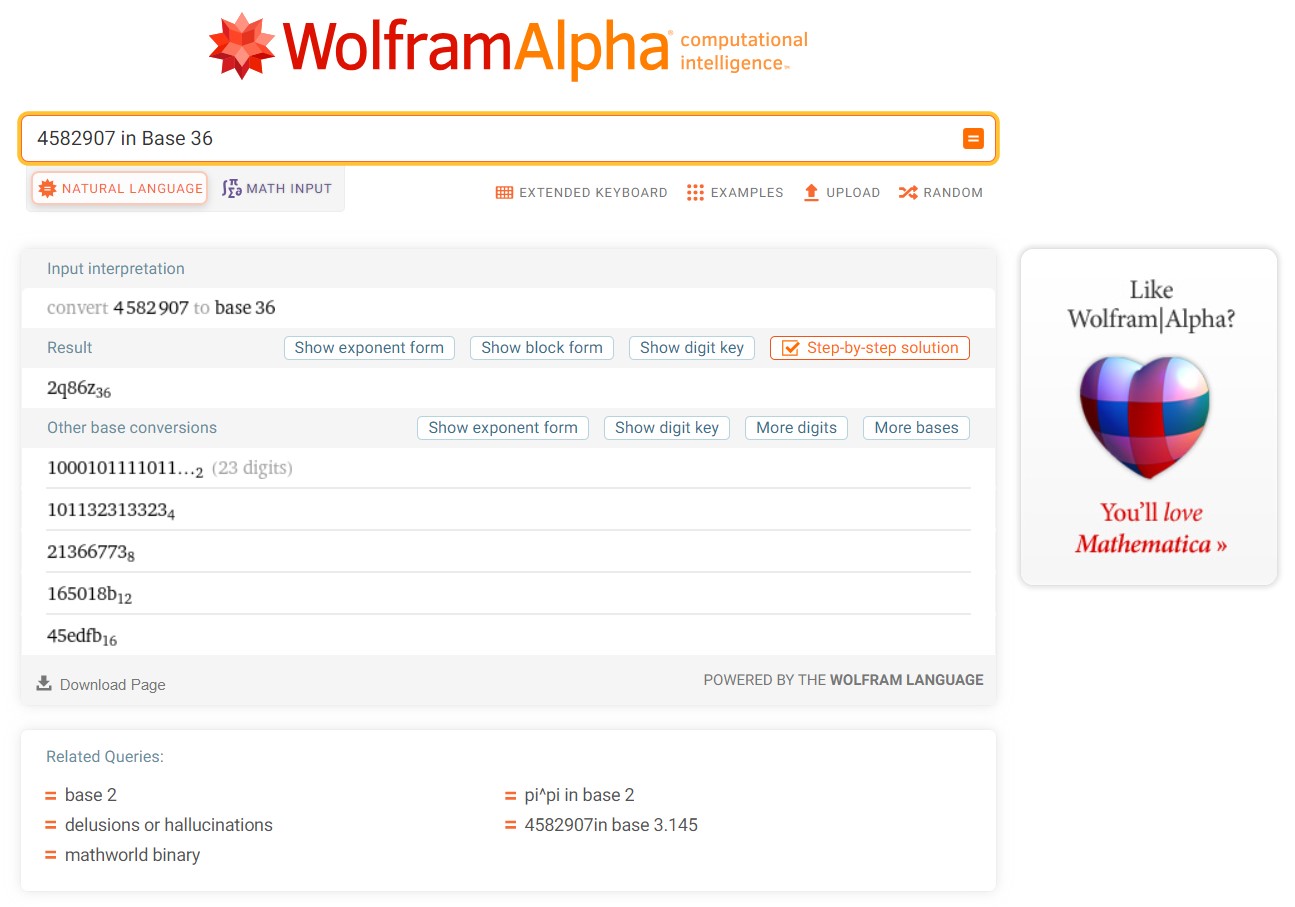Click the More digits button

click(x=796, y=428)
